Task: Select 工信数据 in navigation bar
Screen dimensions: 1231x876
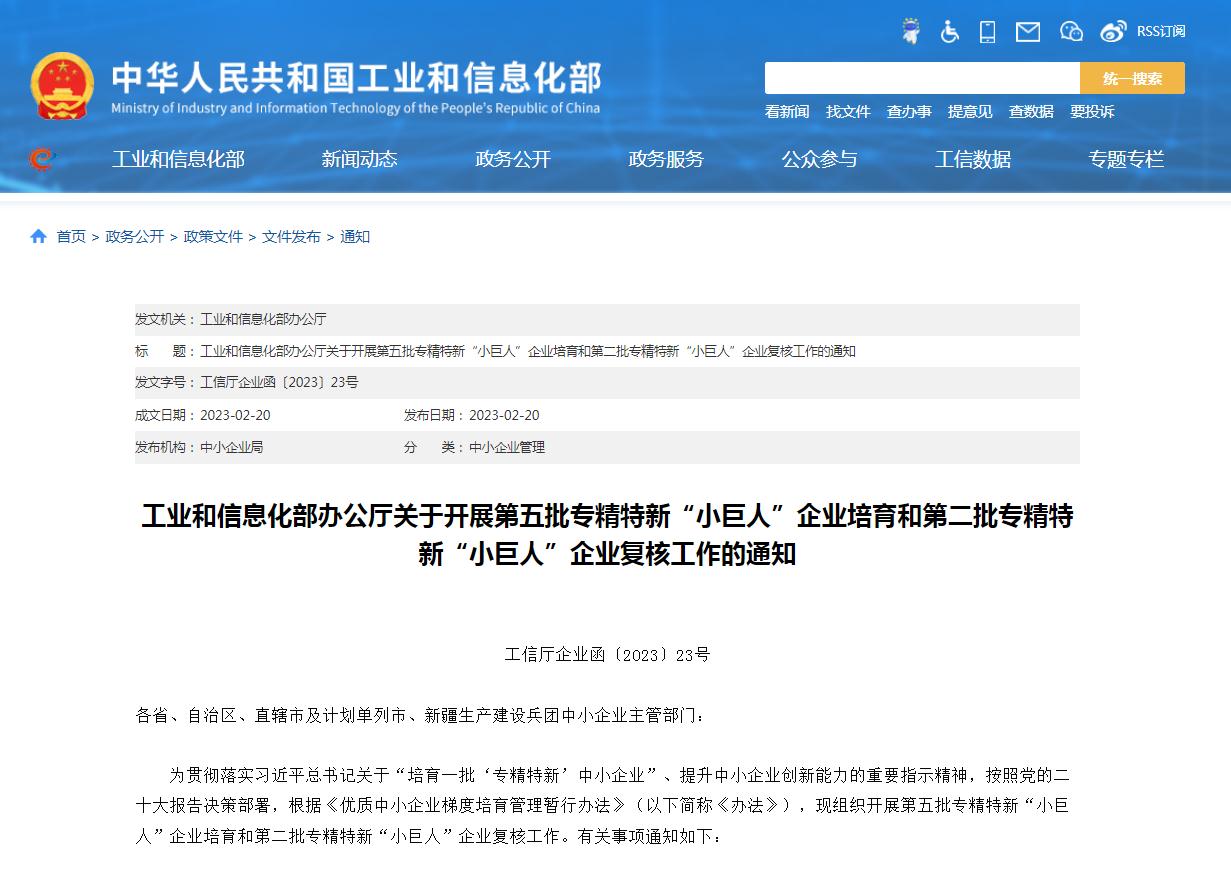Action: [972, 159]
